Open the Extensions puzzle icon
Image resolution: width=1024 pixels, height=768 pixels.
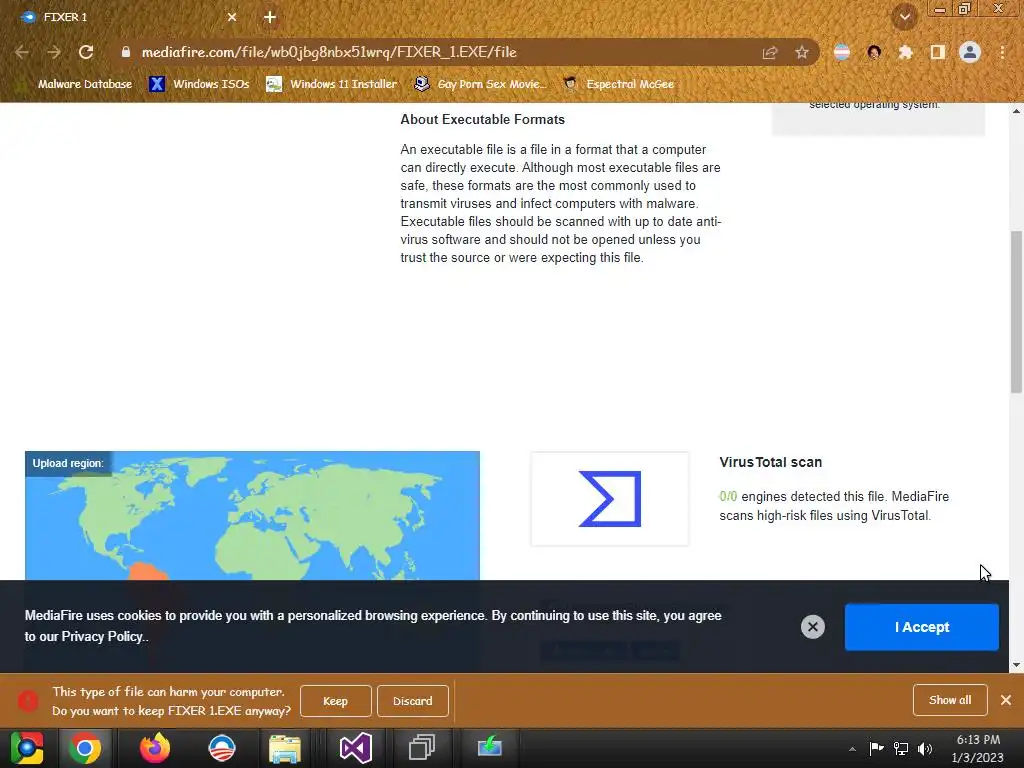tap(905, 52)
